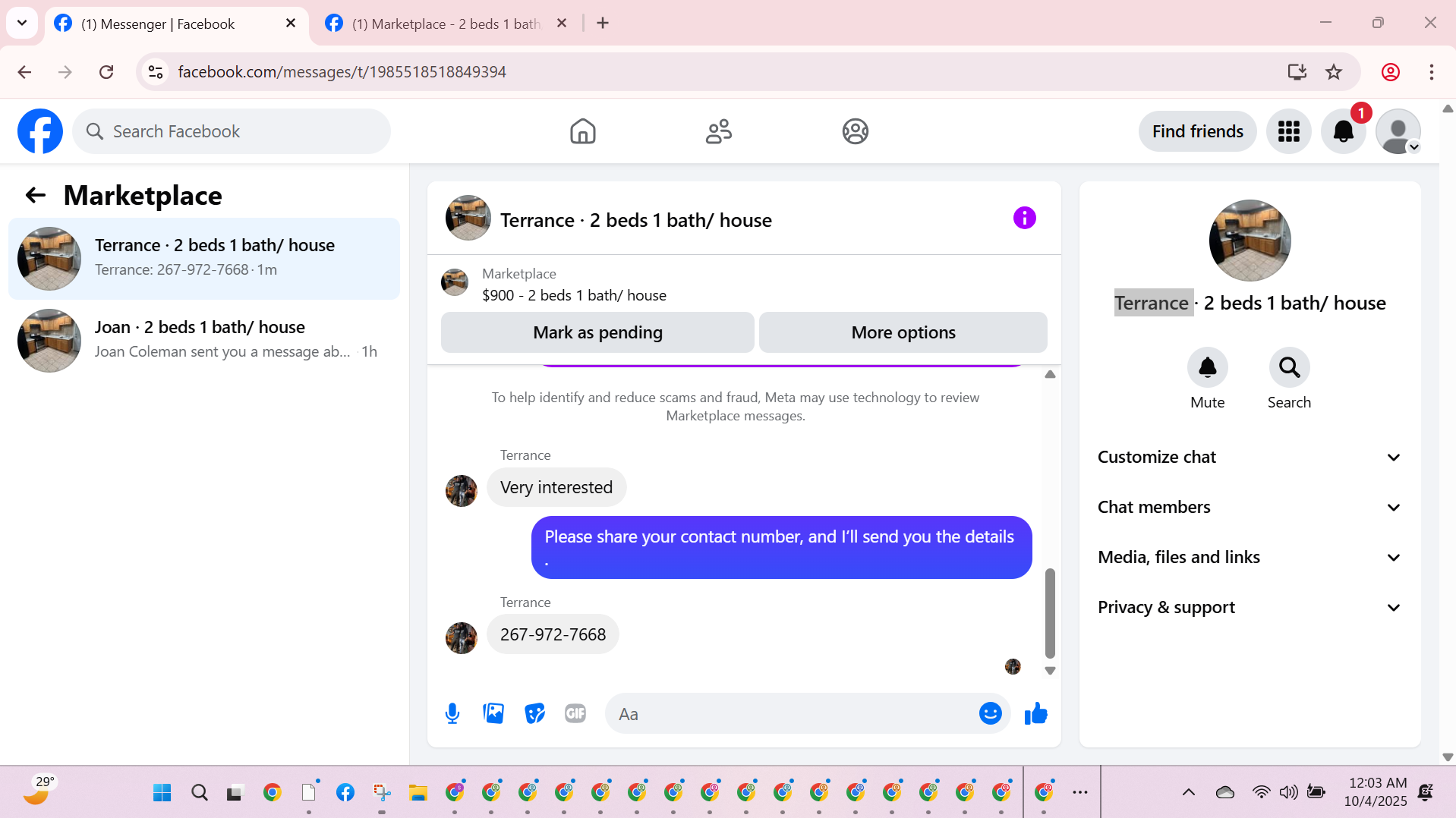Click chat scroll down arrow
This screenshot has width=1456, height=818.
(x=1050, y=671)
